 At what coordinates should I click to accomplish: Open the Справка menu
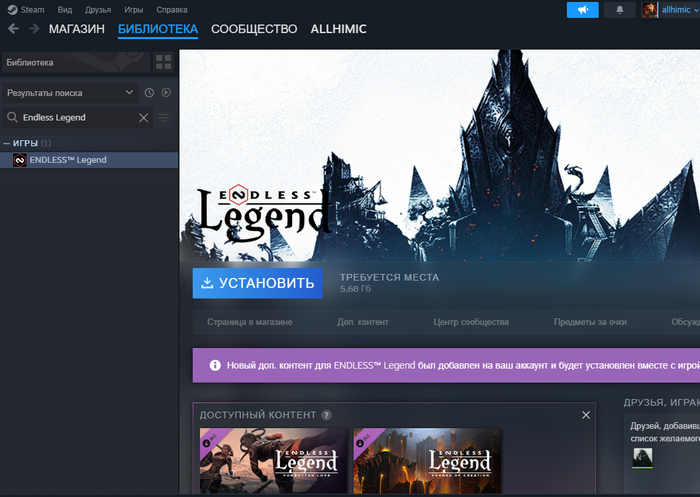(172, 9)
